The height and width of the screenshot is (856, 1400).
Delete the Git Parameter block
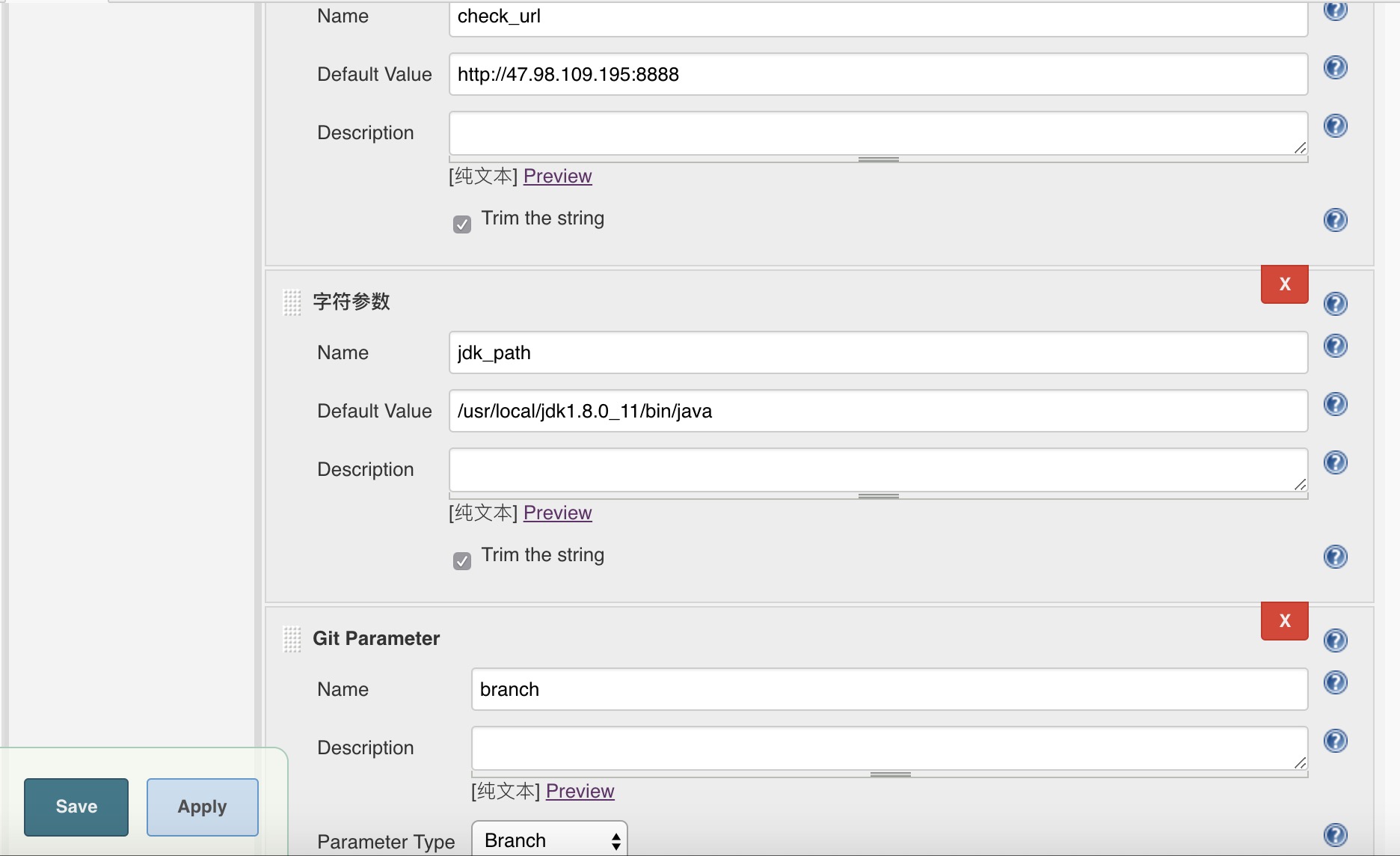[x=1285, y=621]
